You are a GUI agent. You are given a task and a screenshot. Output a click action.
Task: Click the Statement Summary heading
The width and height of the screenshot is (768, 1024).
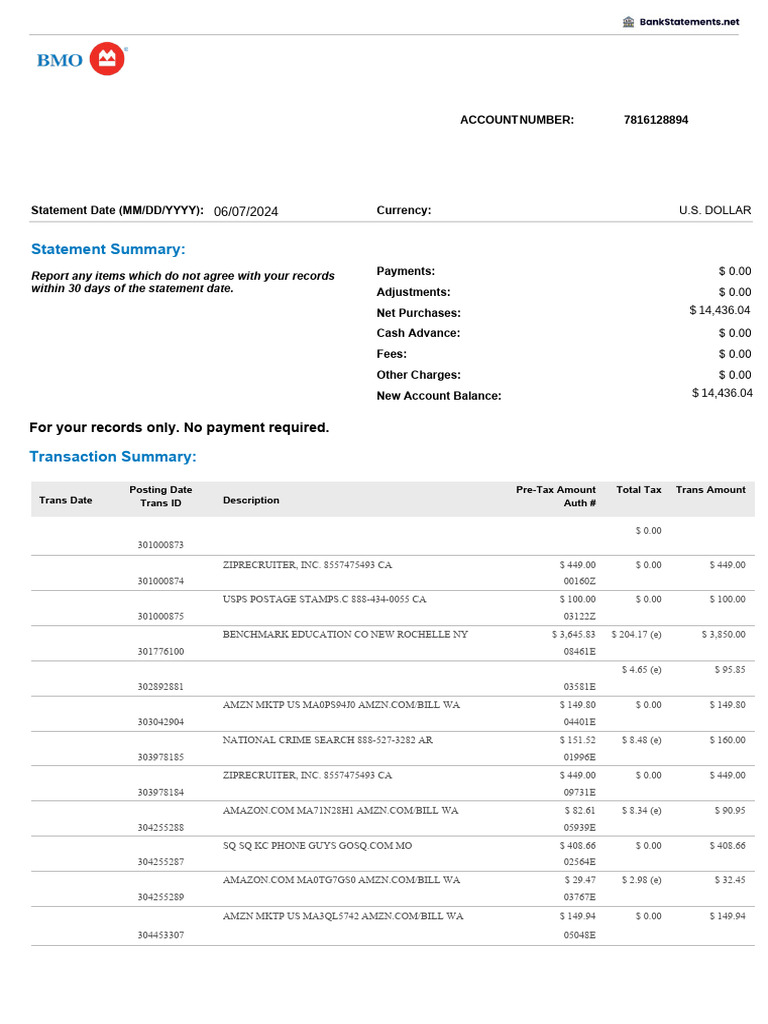tap(108, 249)
